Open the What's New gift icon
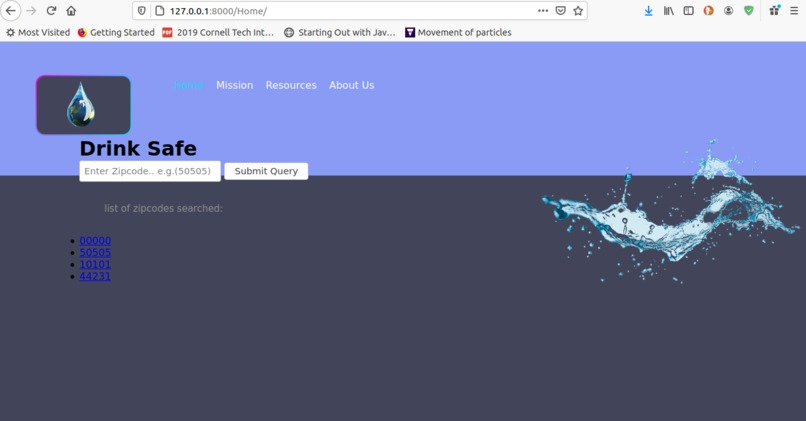Viewport: 806px width, 421px height. [774, 11]
